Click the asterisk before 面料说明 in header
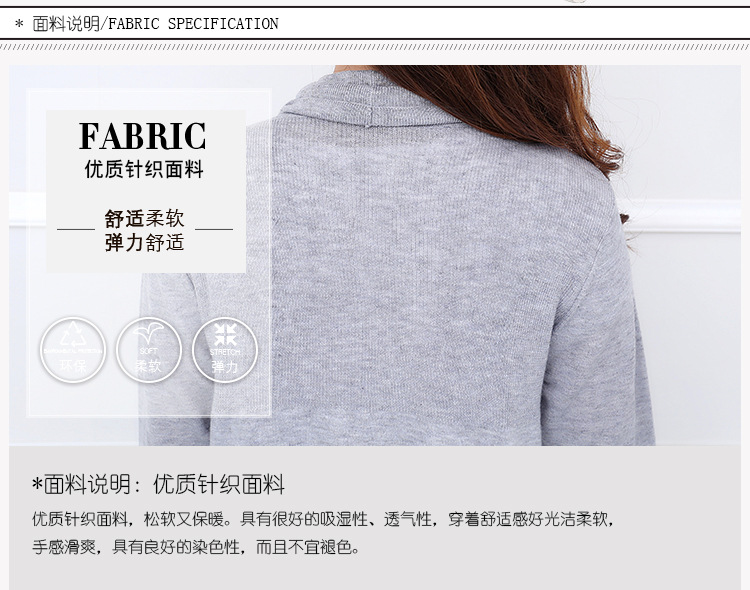The height and width of the screenshot is (590, 750). pyautogui.click(x=19, y=24)
